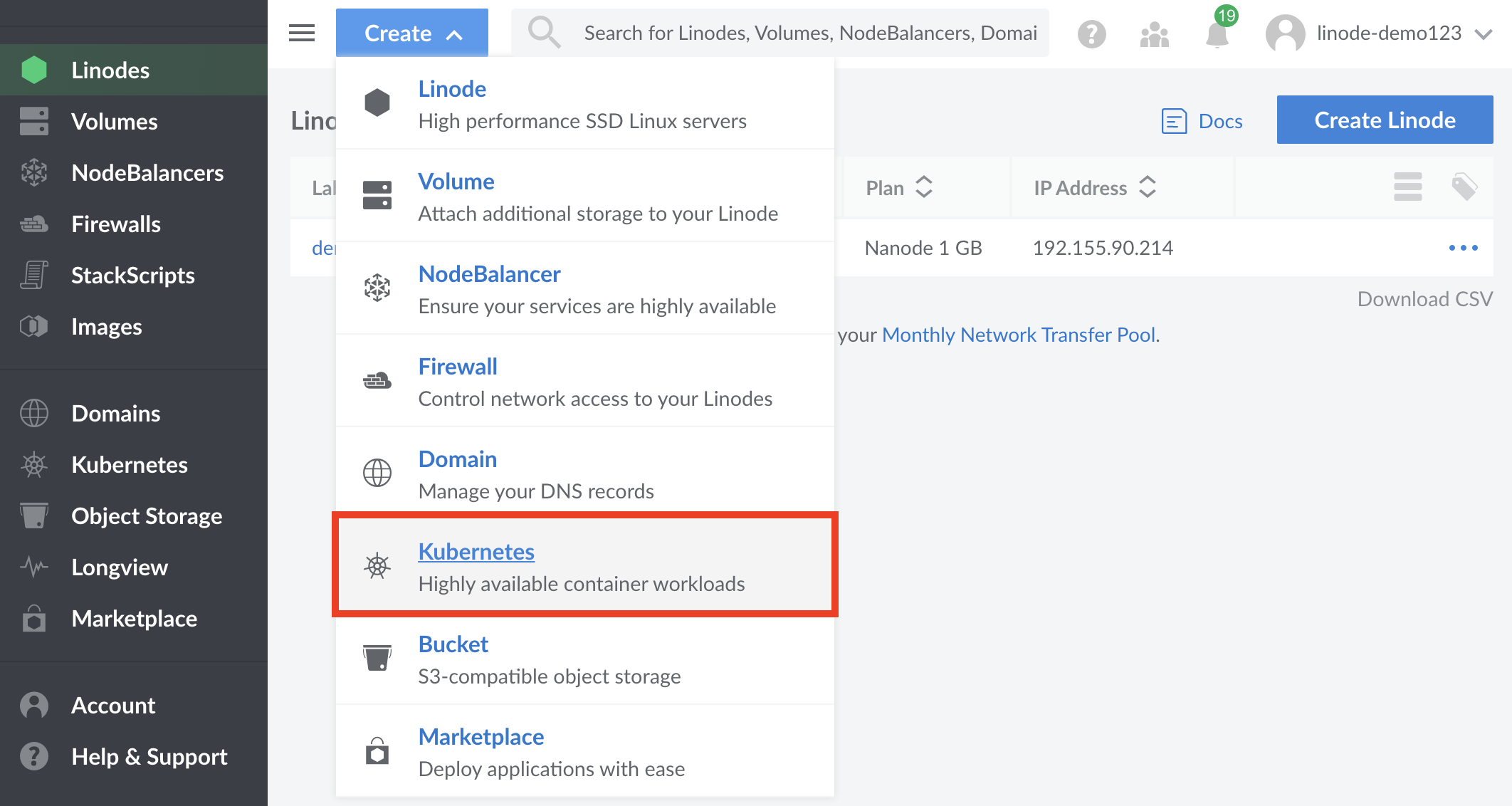The height and width of the screenshot is (806, 1512).
Task: Select the Images section icon
Action: click(33, 326)
